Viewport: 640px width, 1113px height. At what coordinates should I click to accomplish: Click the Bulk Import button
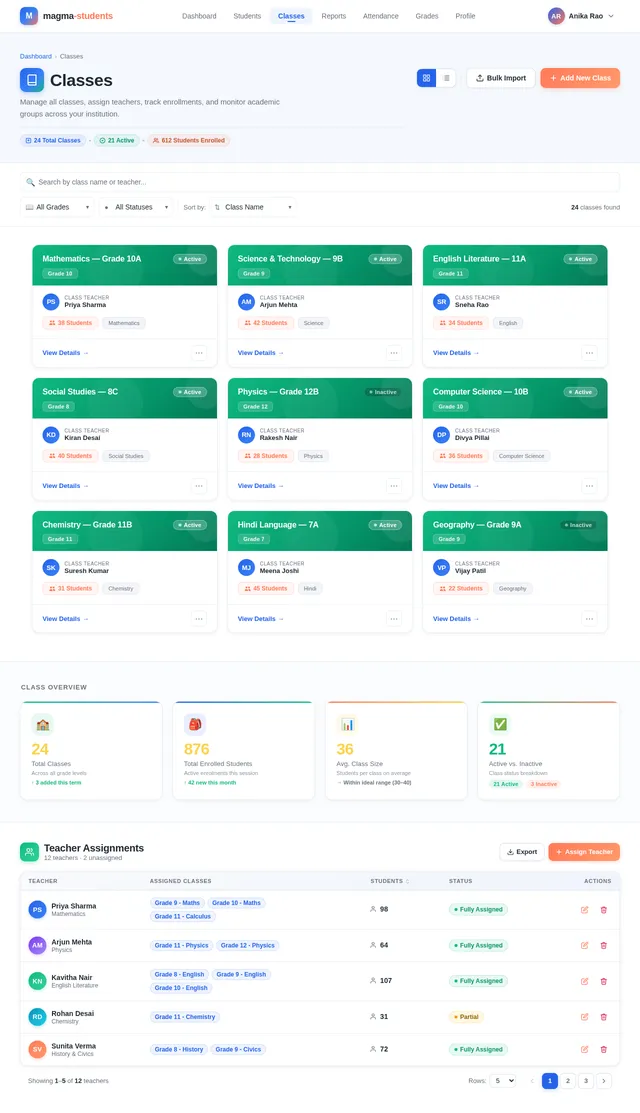(500, 78)
